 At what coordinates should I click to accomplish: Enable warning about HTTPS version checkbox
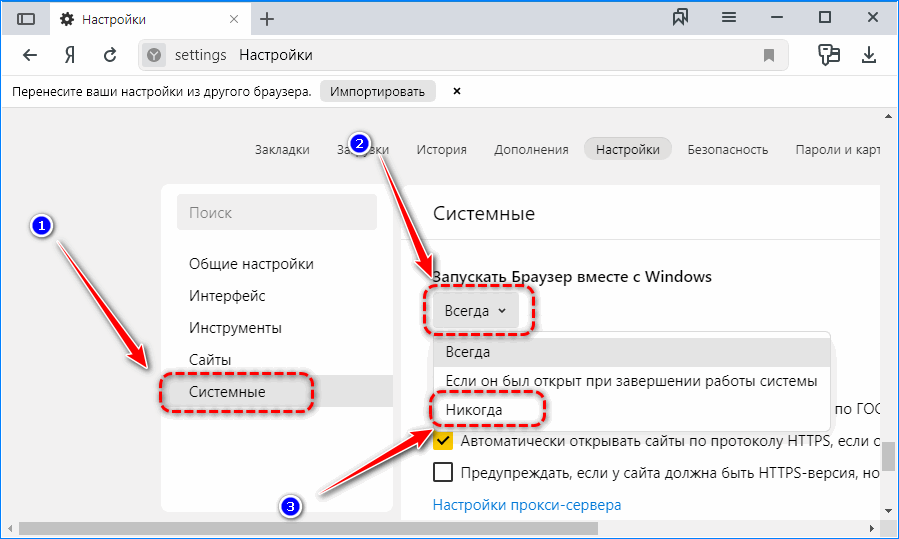pyautogui.click(x=443, y=472)
